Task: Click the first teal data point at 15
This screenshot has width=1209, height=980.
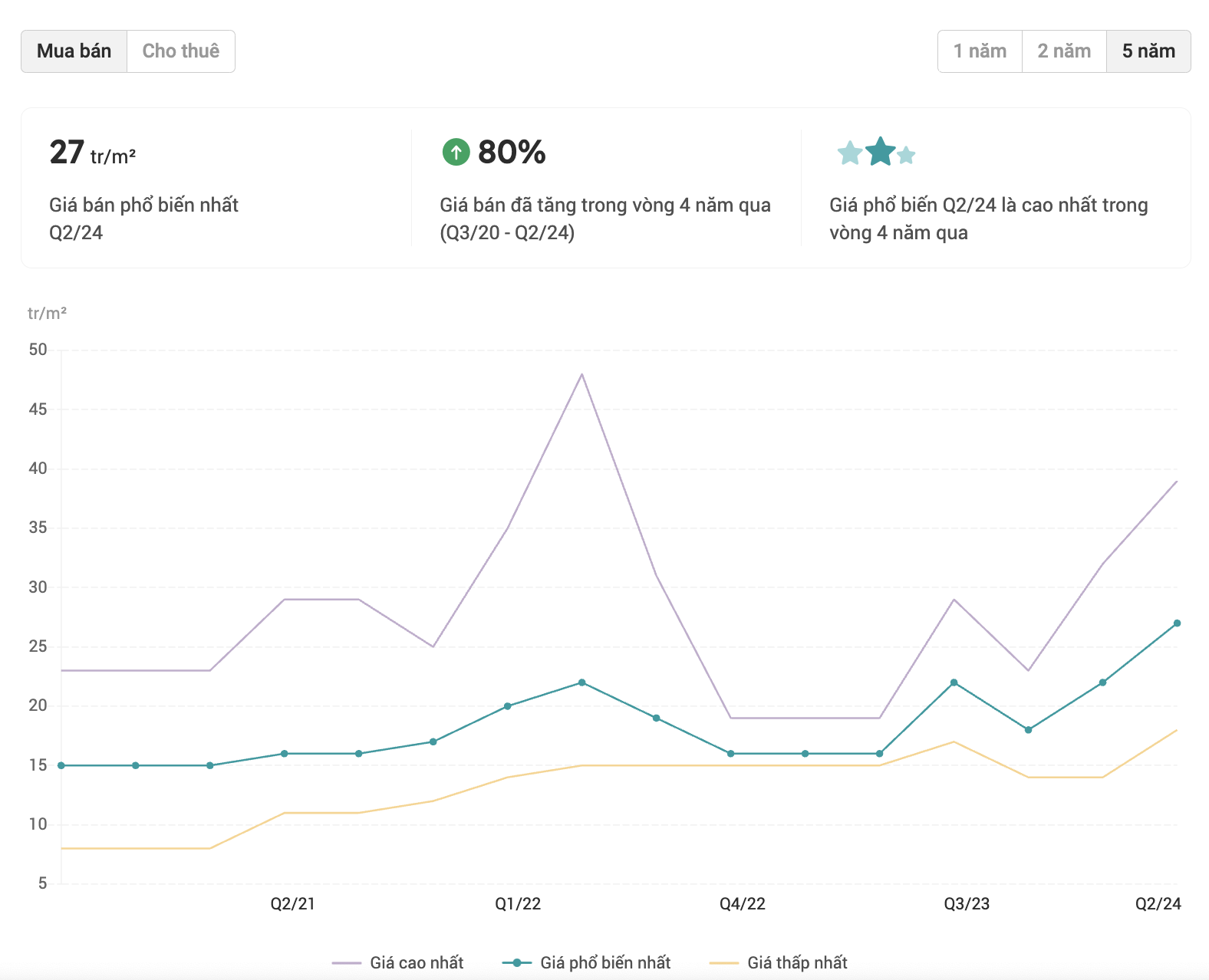Action: pyautogui.click(x=61, y=765)
